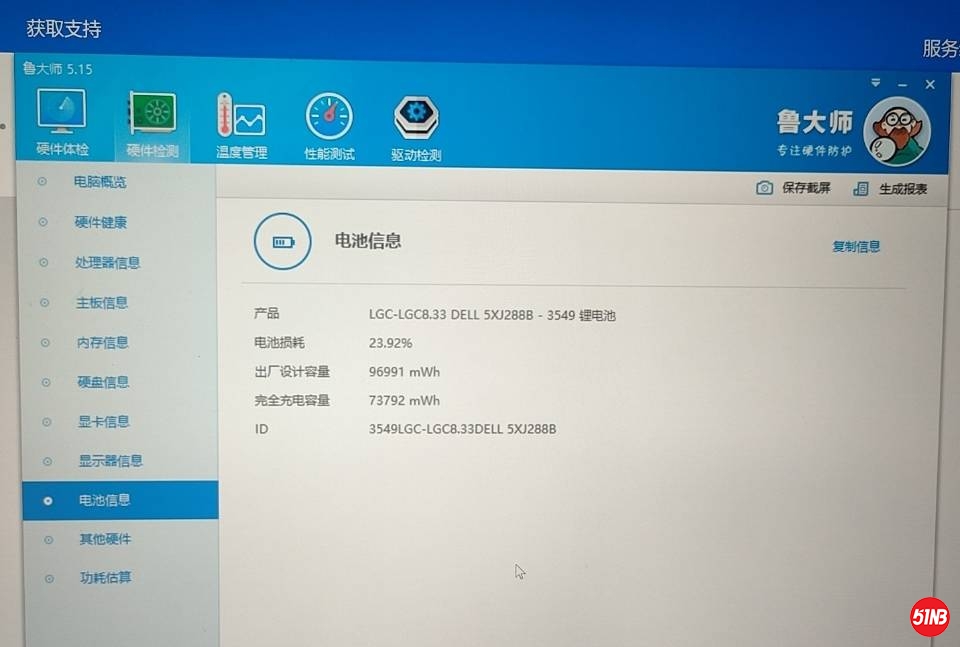This screenshot has height=647, width=960.
Task: Select the highlighted 电池信息 sidebar item
Action: pos(120,500)
